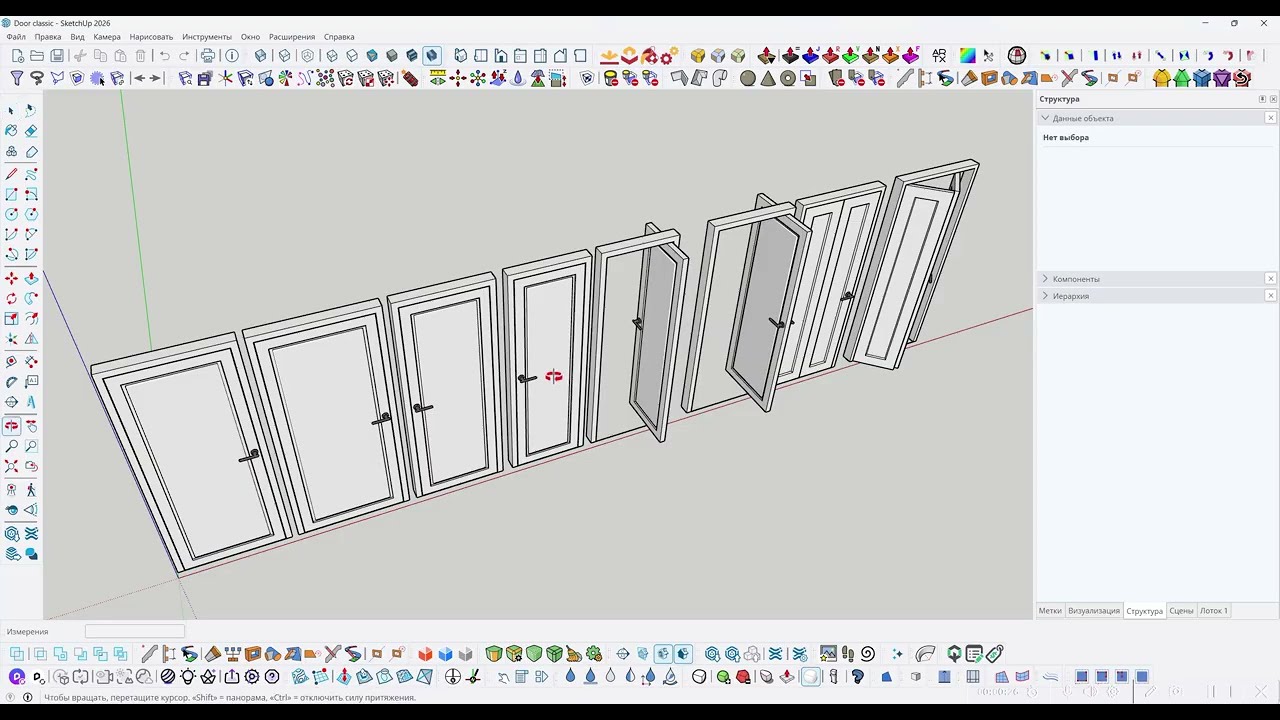Click the red globe wireframe icon
The height and width of the screenshot is (720, 1280).
click(x=1017, y=56)
